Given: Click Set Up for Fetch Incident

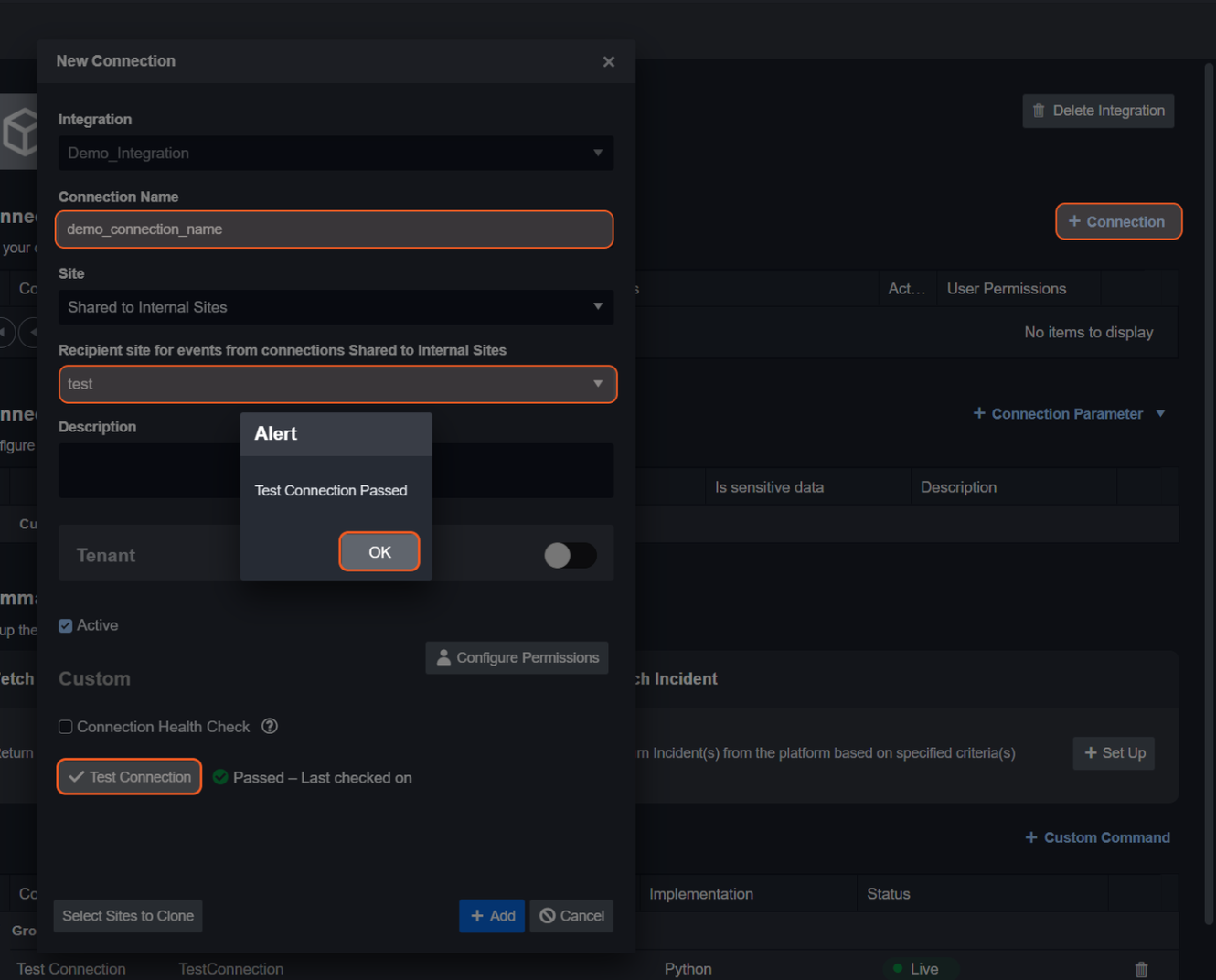Looking at the screenshot, I should 1113,752.
